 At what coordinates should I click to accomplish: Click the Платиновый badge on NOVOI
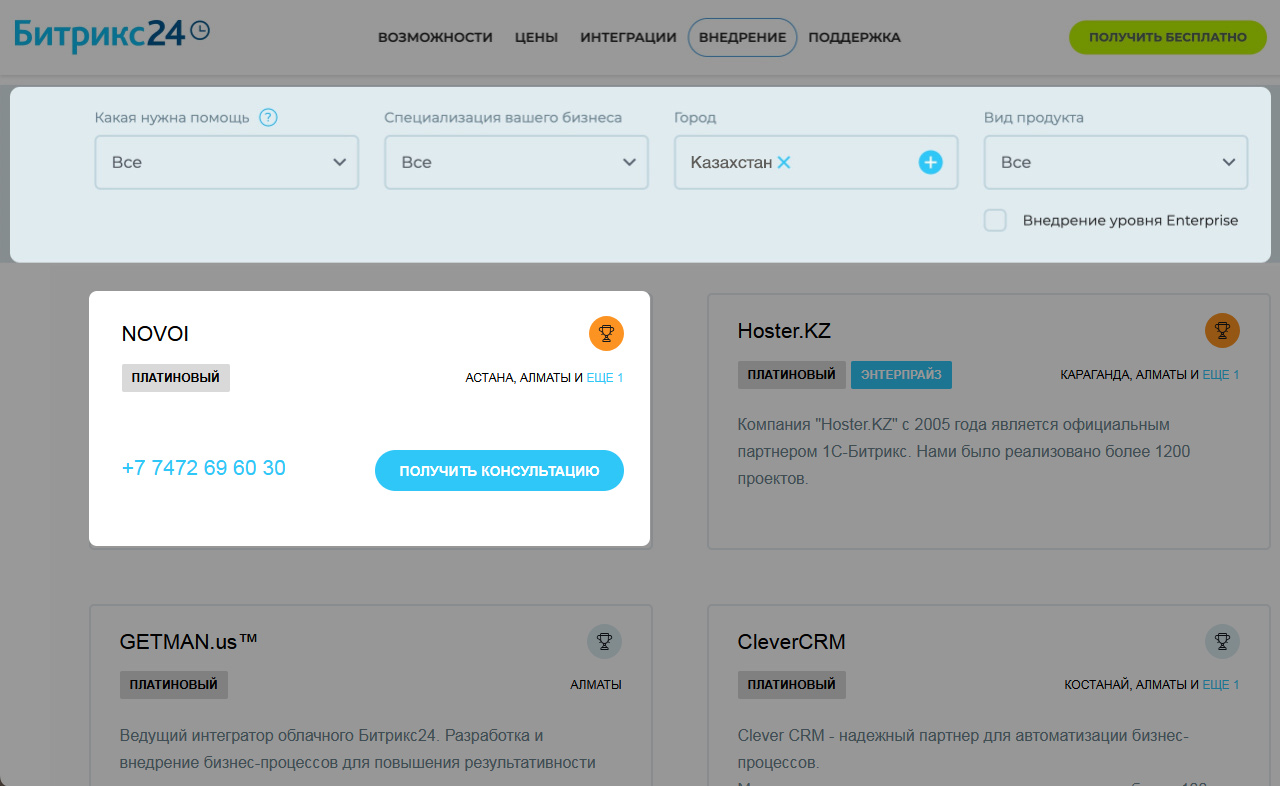tap(176, 378)
